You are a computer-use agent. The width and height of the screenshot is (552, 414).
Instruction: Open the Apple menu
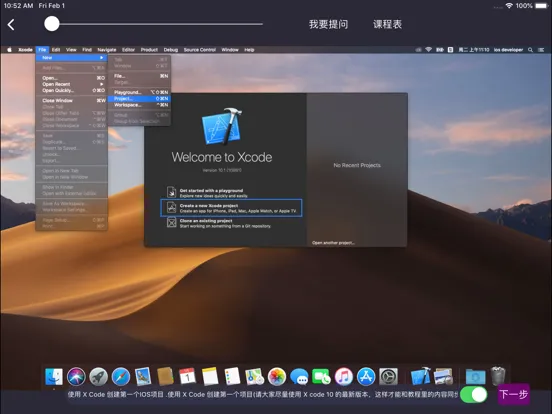pos(10,50)
